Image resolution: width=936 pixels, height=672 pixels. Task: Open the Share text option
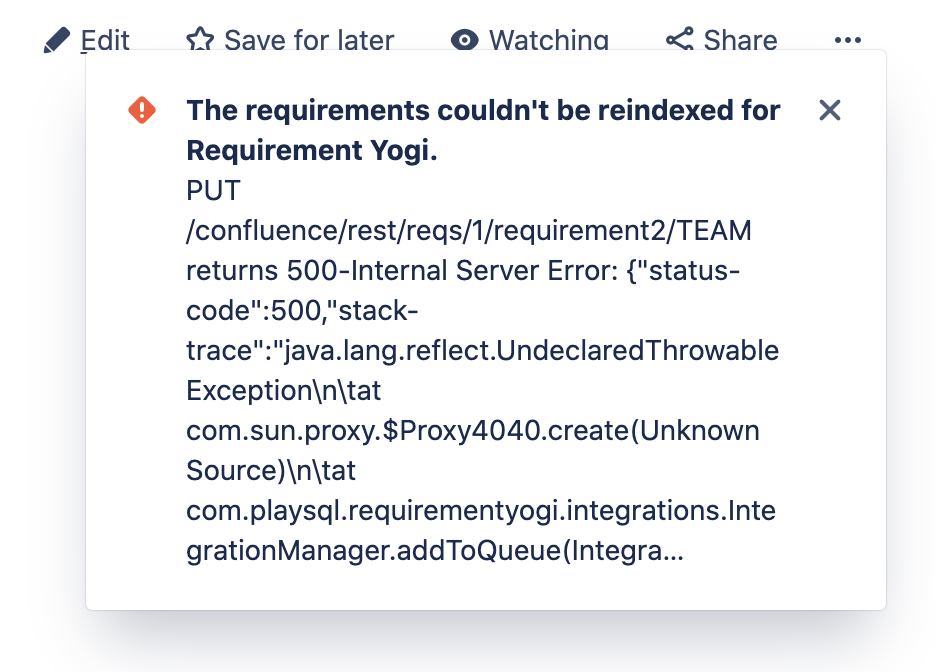point(740,41)
